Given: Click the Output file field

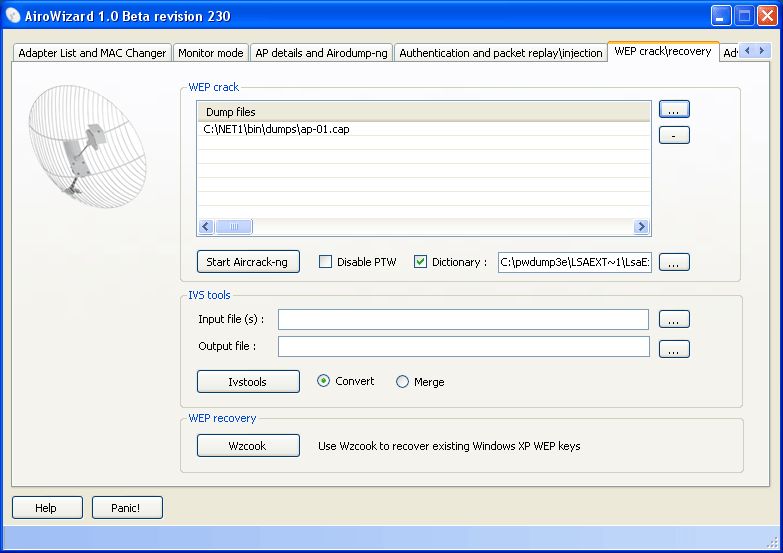Looking at the screenshot, I should click(x=463, y=347).
